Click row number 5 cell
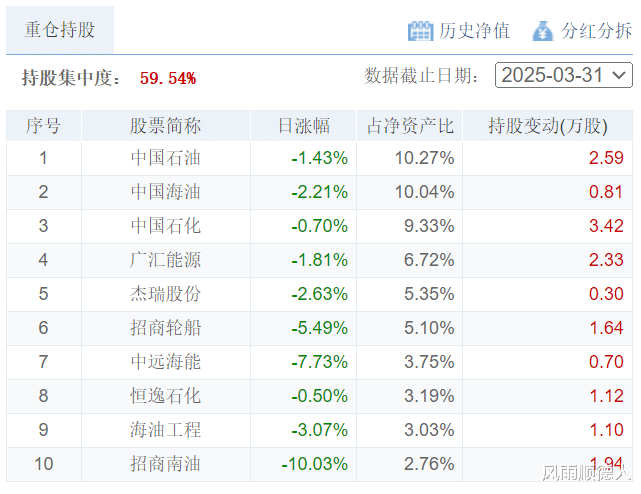 click(44, 294)
